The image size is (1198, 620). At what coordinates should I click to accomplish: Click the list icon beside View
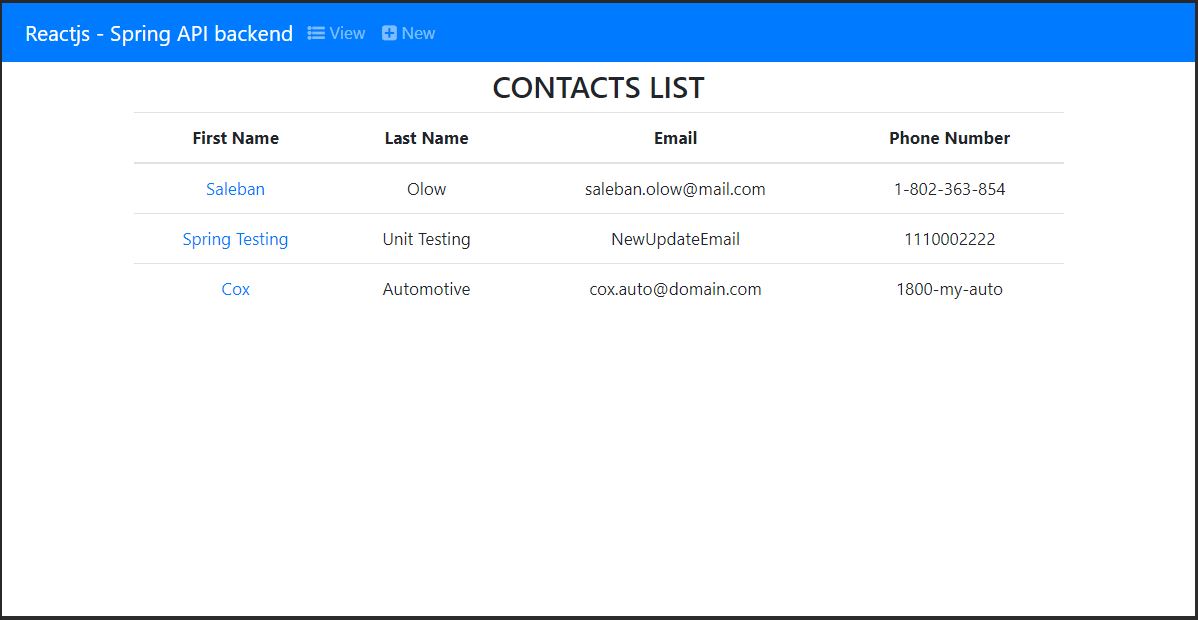coord(316,33)
